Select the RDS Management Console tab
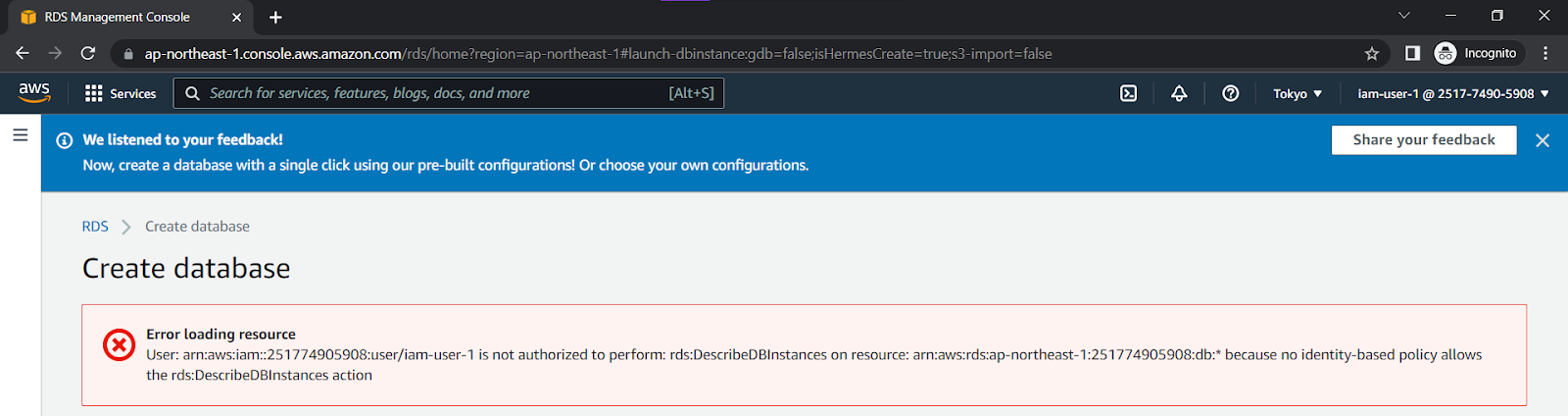This screenshot has width=1568, height=416. 130,18
